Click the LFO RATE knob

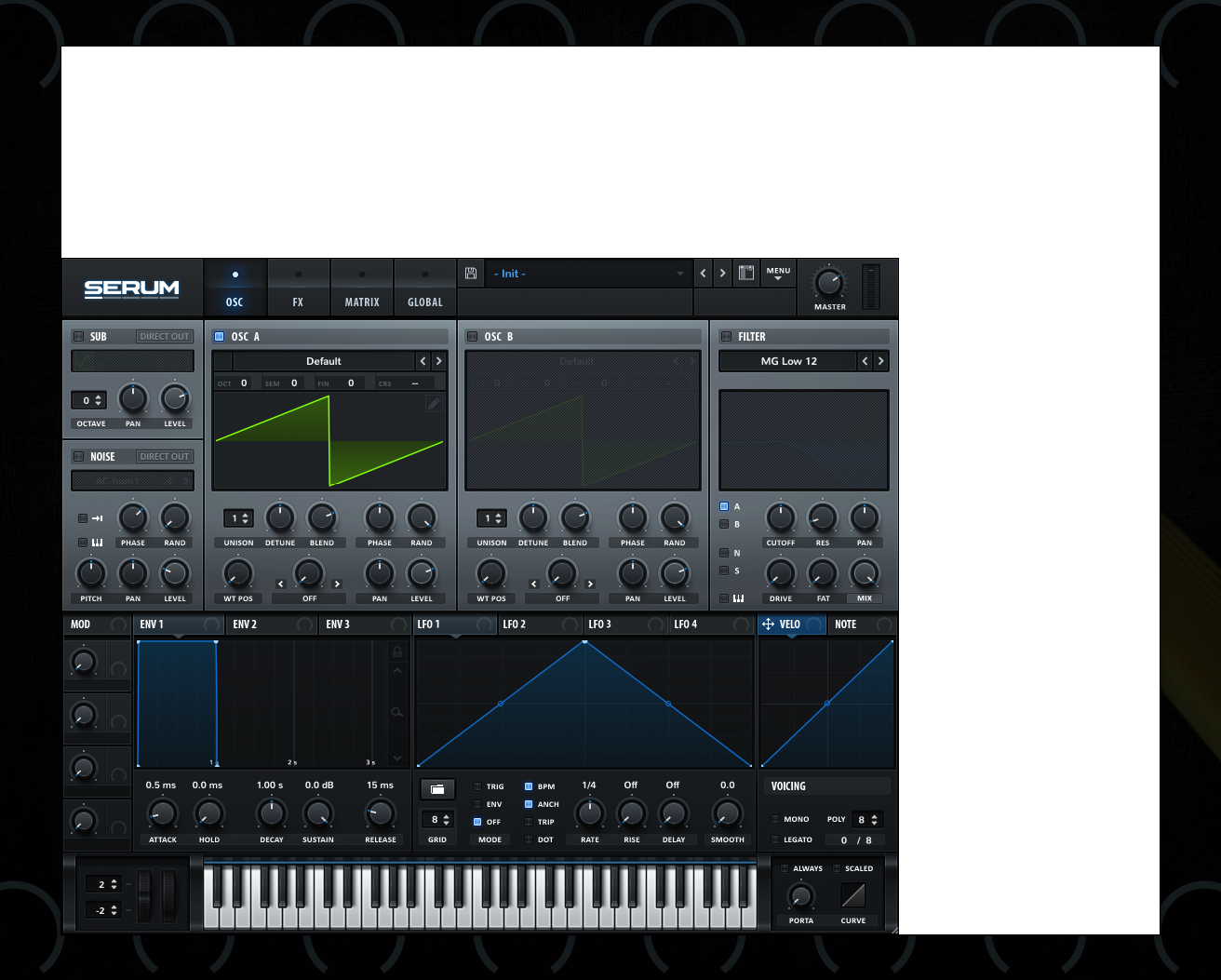click(x=589, y=814)
